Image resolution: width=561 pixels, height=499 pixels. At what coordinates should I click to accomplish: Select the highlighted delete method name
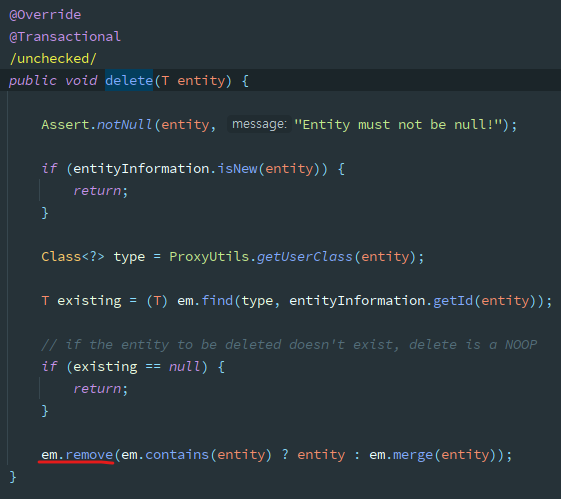[x=129, y=80]
